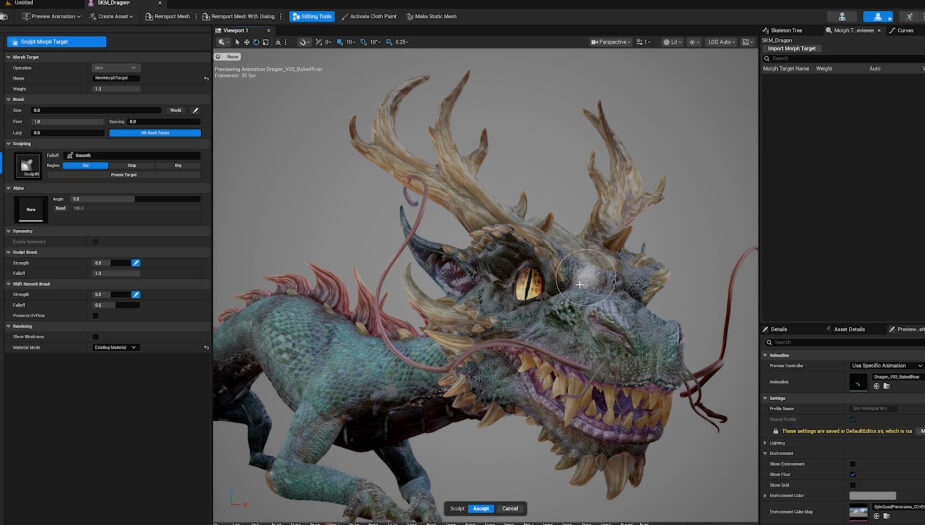Viewport: 925px width, 525px height.
Task: Toggle pressure sensitivity for Sculpt Brush Strength
Action: [136, 263]
